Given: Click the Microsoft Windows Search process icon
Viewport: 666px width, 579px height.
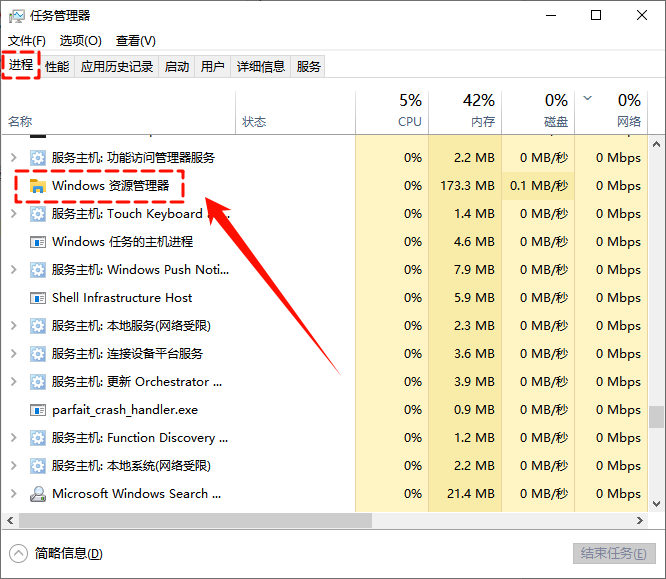Looking at the screenshot, I should coord(38,494).
